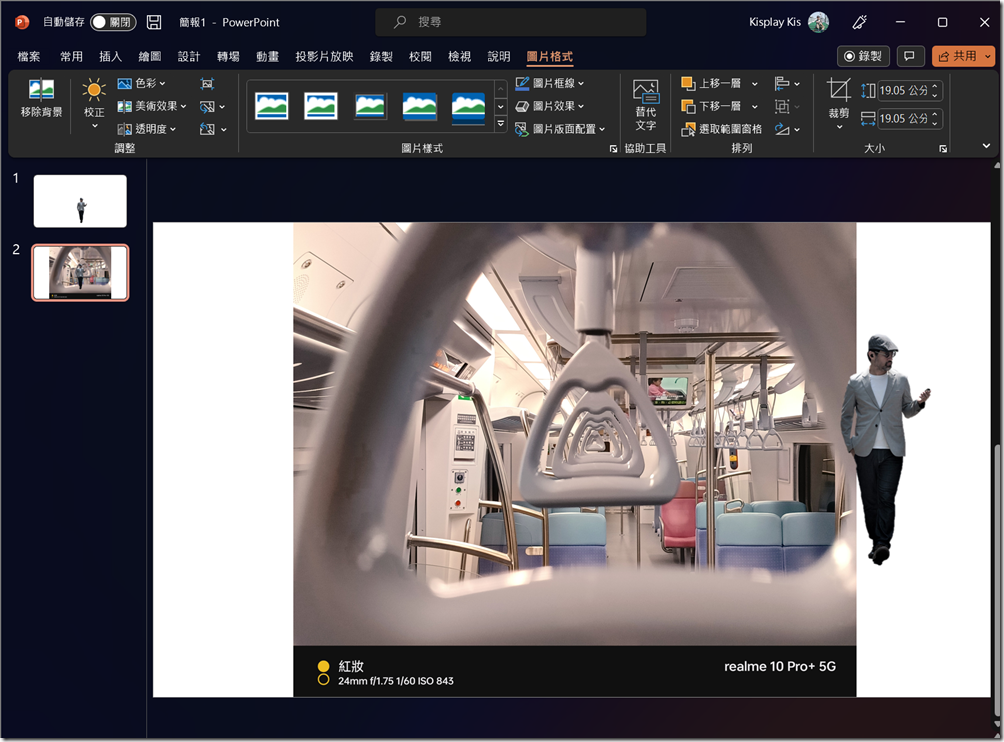This screenshot has width=1004, height=742.
Task: Toggle the AutoSave (自動儲存) switch
Action: coord(112,22)
